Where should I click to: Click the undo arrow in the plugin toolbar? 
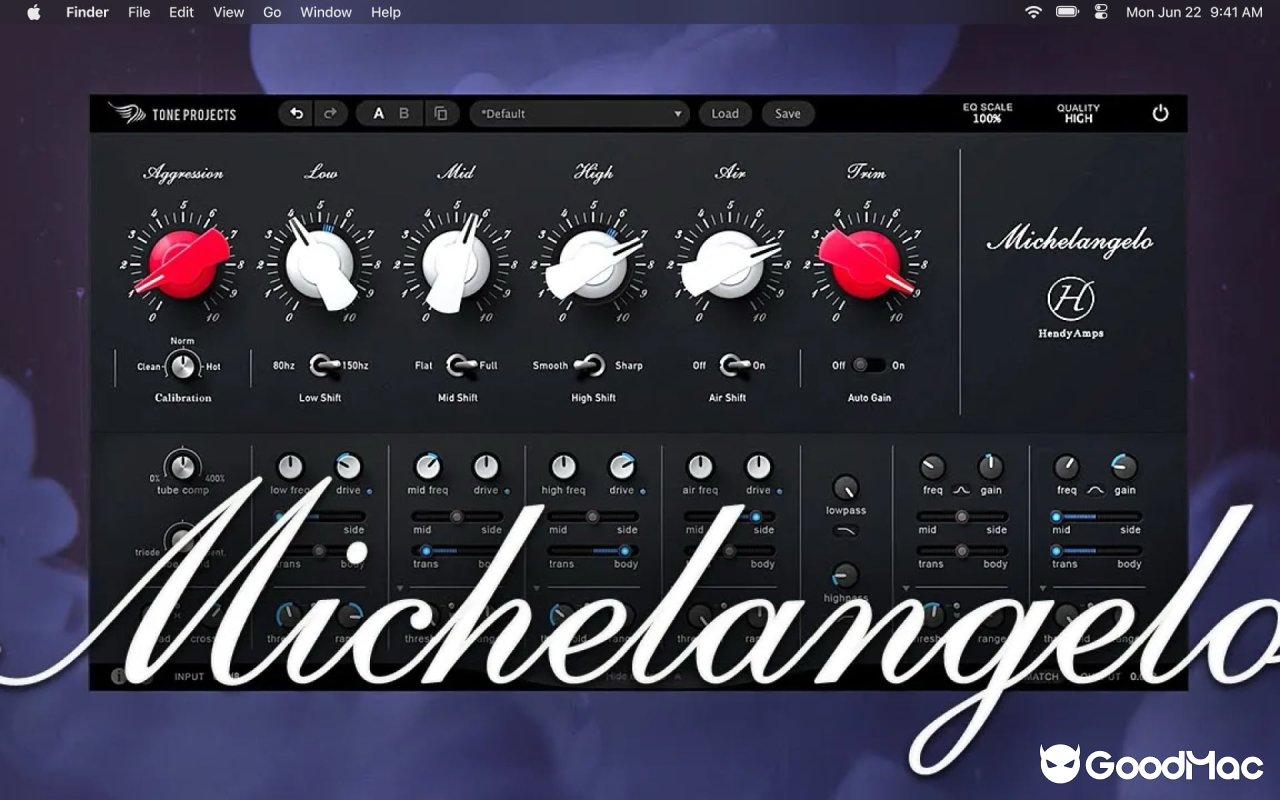coord(296,114)
